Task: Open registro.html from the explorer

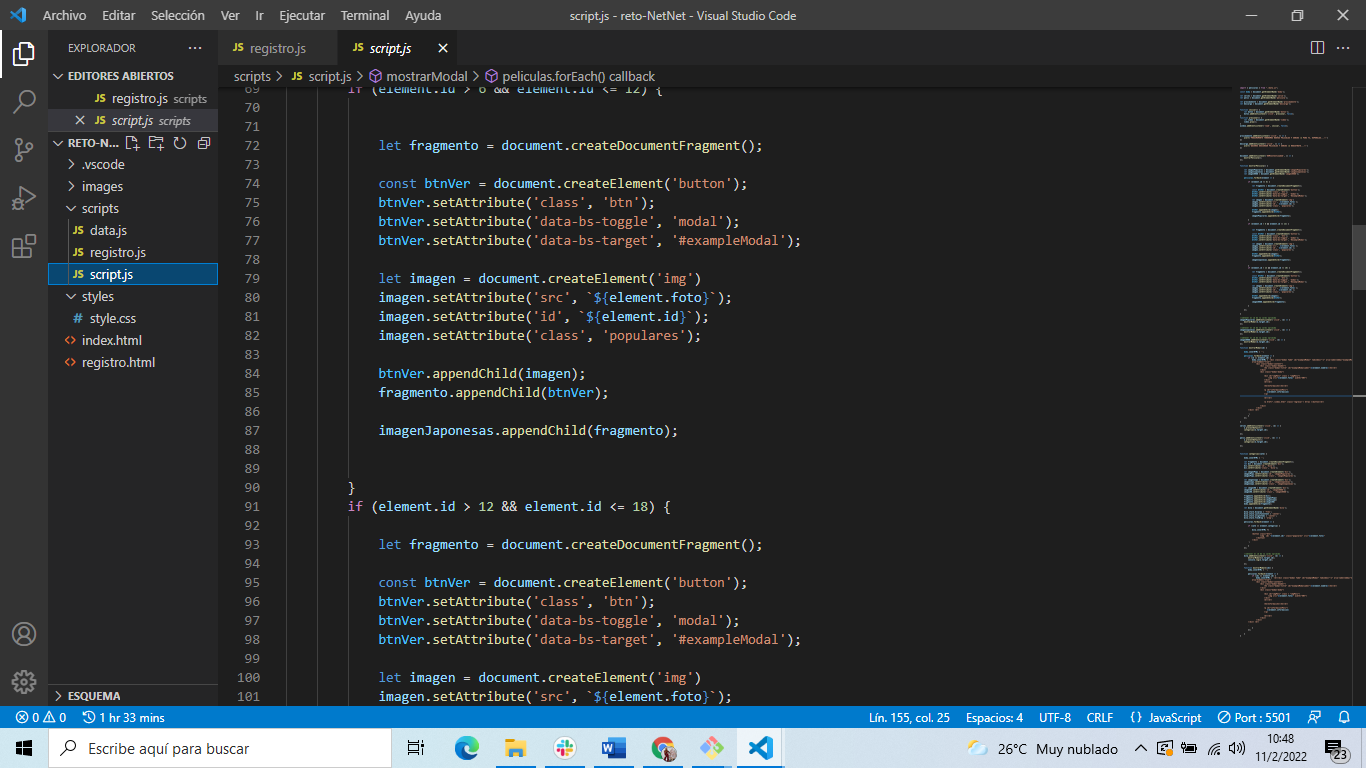Action: click(x=132, y=363)
